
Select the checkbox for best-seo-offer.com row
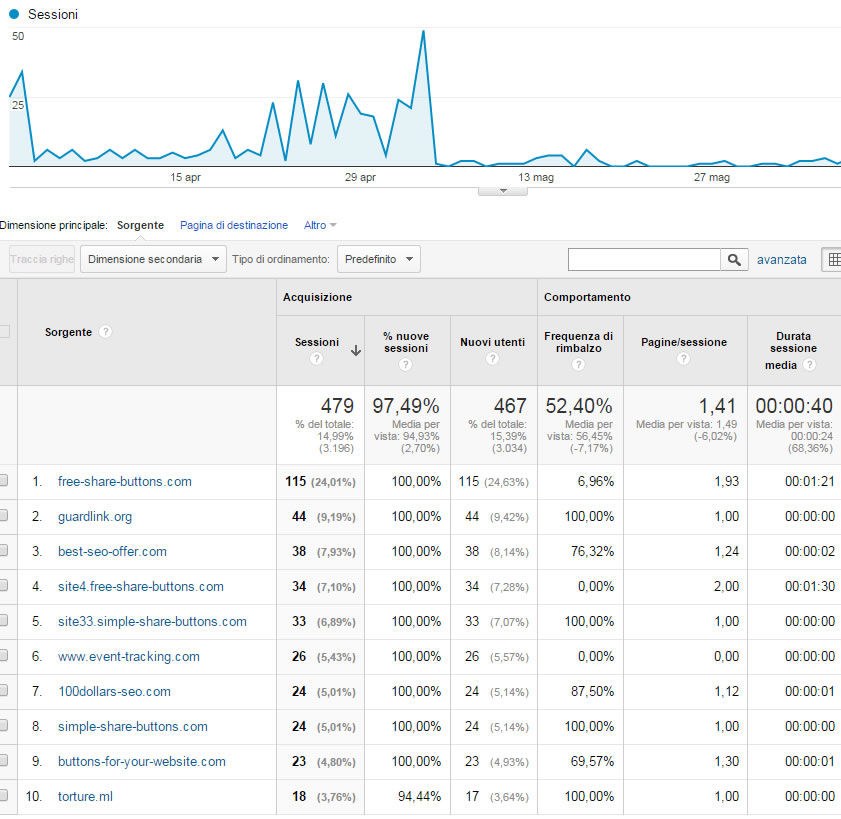3,550
